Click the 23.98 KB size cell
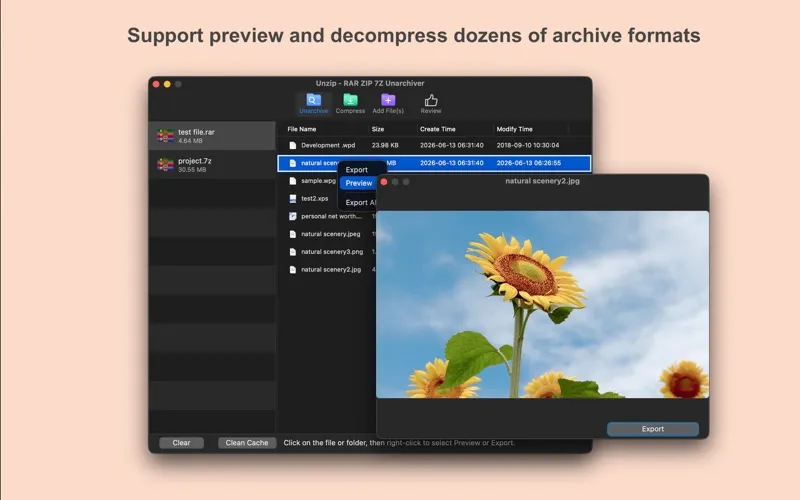Image resolution: width=800 pixels, height=500 pixels. click(x=385, y=145)
